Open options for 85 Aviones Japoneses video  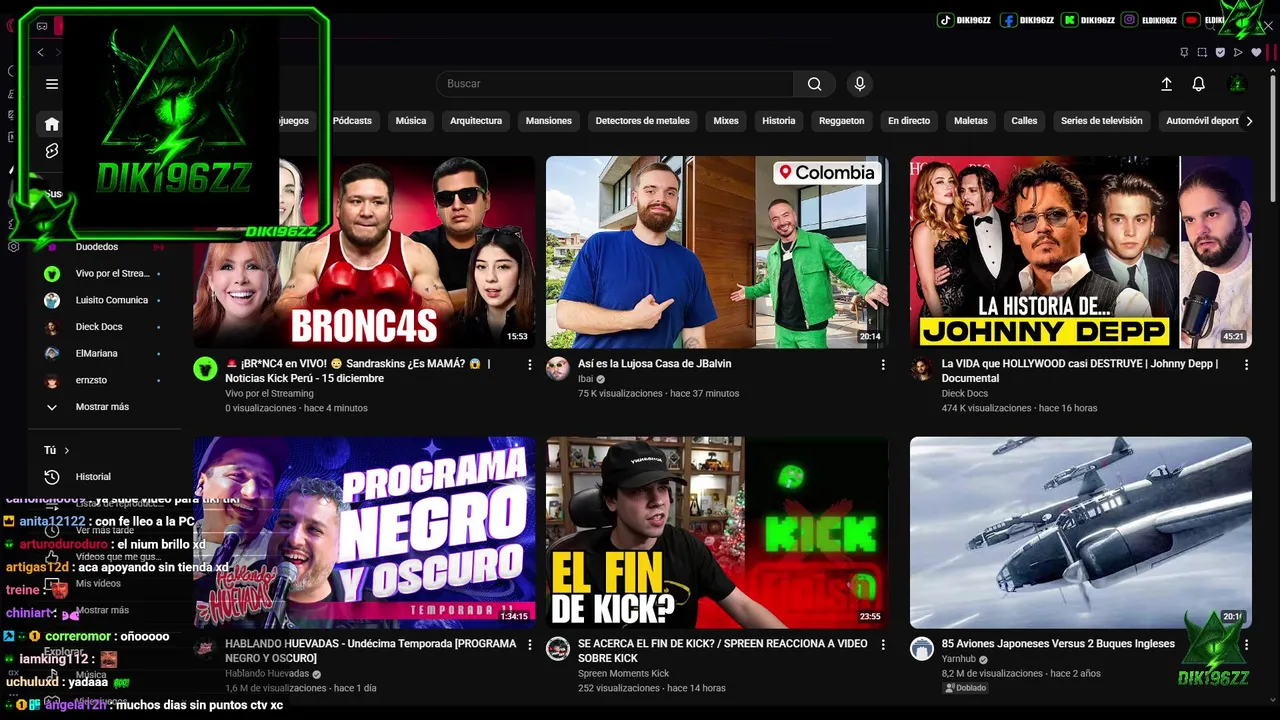coord(1246,645)
